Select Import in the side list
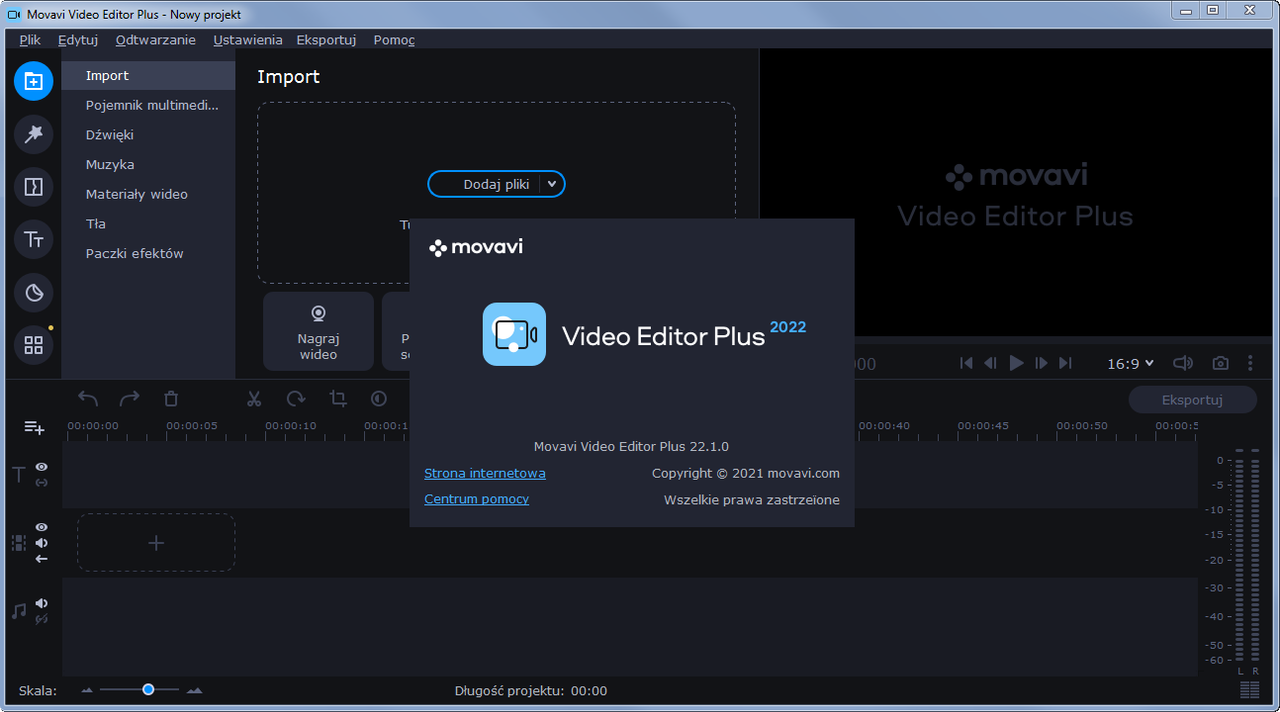The width and height of the screenshot is (1280, 712). (x=148, y=76)
